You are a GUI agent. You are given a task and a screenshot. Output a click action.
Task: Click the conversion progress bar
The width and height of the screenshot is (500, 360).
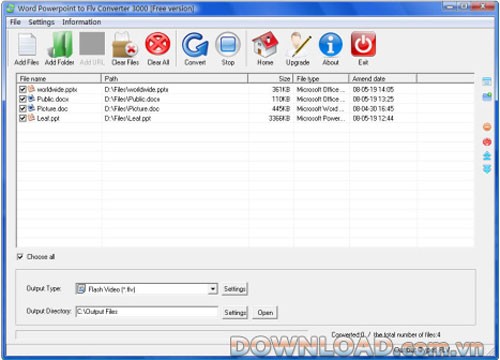(162, 335)
